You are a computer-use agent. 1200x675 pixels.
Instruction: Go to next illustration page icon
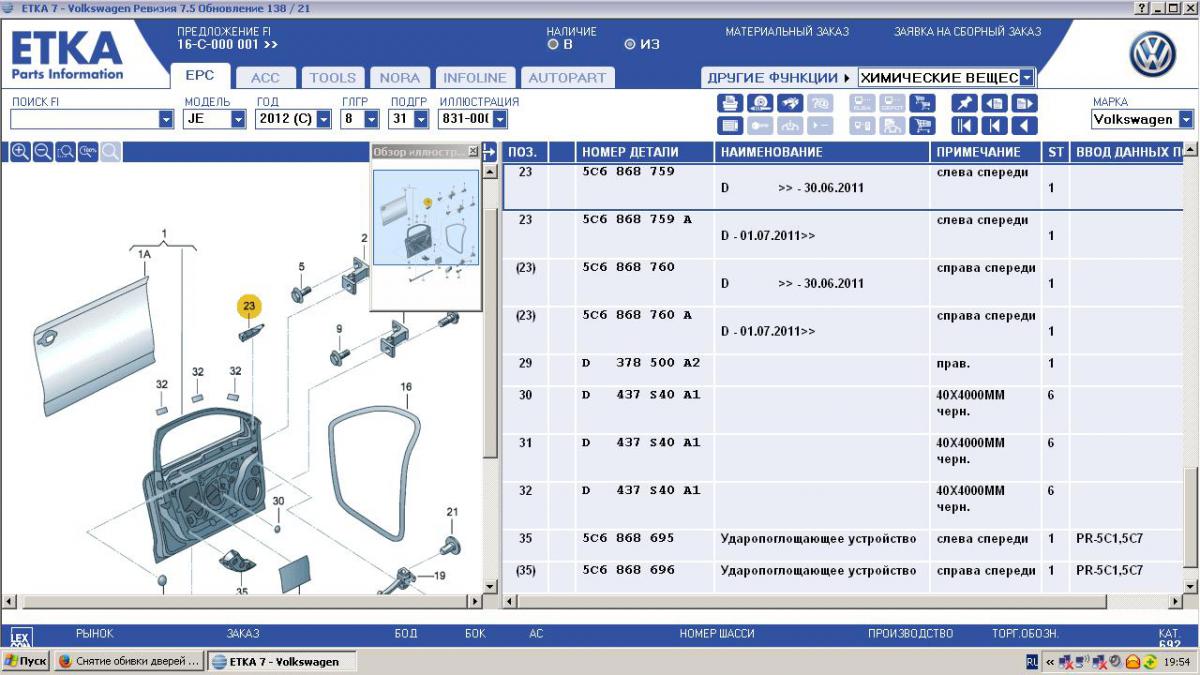click(1024, 103)
